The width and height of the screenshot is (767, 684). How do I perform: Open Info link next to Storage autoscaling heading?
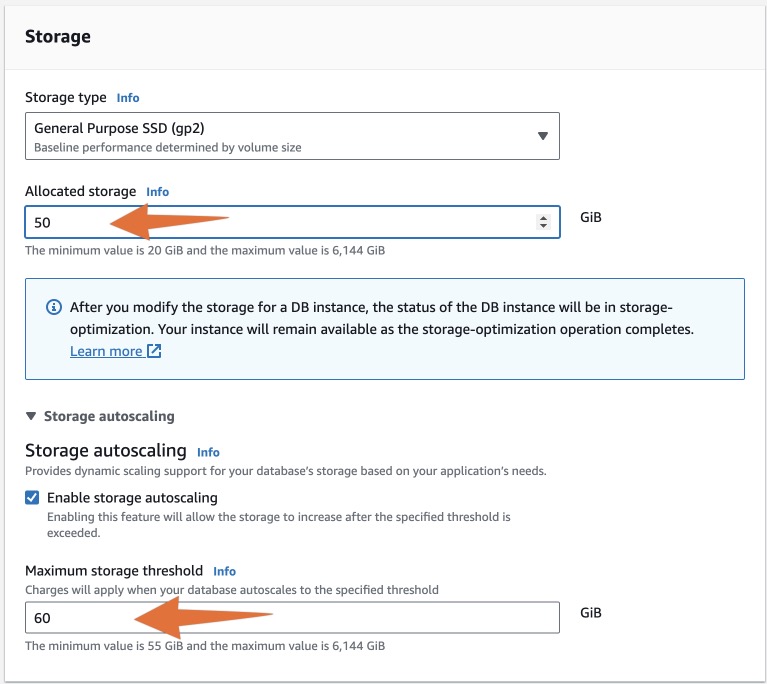208,452
